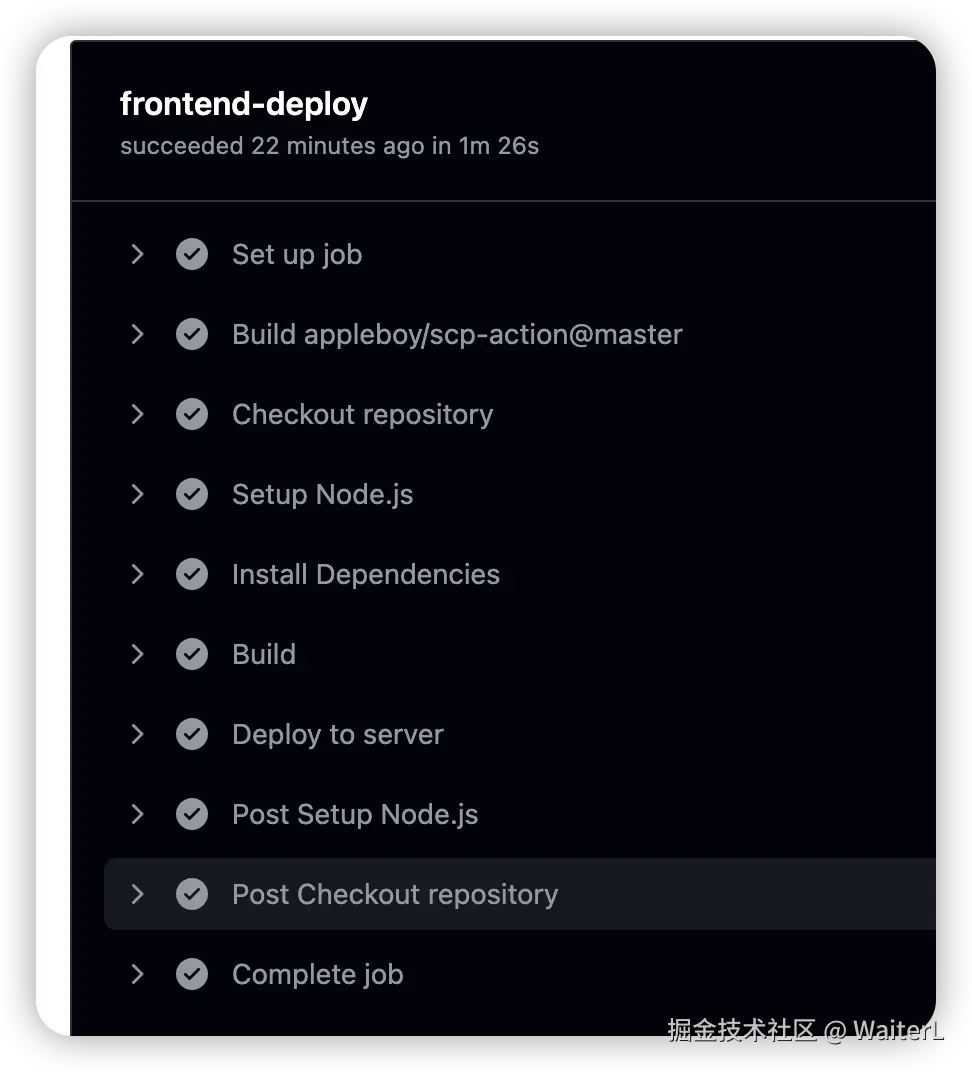
Task: Click success check icon beside Complete job
Action: [192, 974]
